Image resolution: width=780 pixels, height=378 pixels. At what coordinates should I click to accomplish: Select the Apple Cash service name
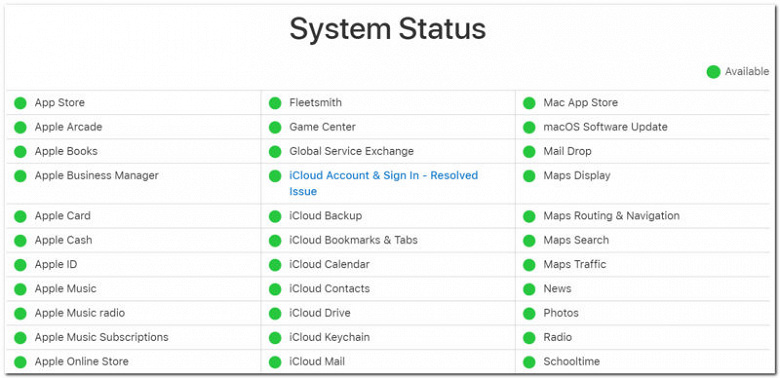[x=63, y=240]
